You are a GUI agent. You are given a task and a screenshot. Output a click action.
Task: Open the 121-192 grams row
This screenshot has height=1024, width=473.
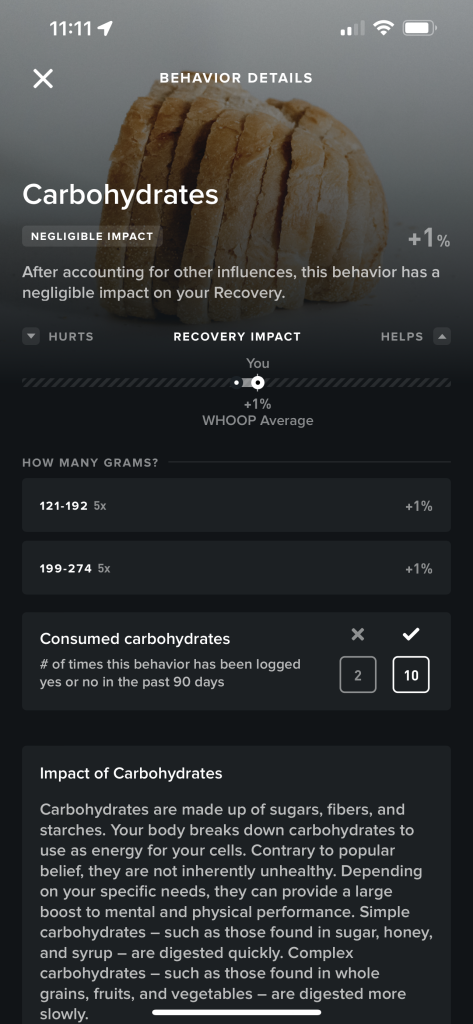point(236,505)
